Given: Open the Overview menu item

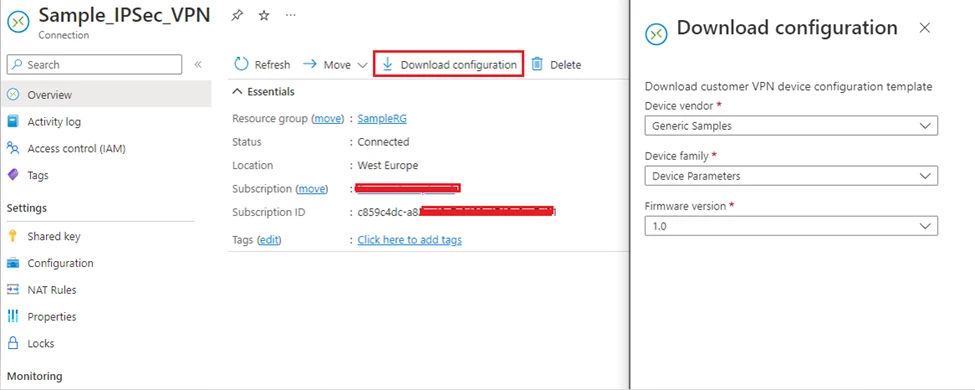Looking at the screenshot, I should click(106, 95).
